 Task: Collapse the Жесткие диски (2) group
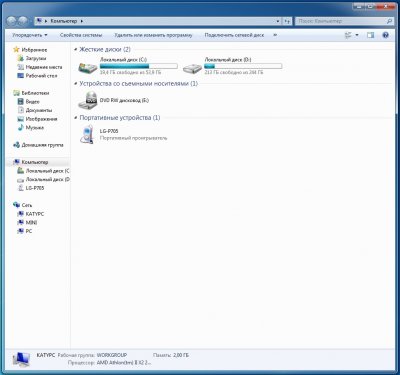pos(76,49)
